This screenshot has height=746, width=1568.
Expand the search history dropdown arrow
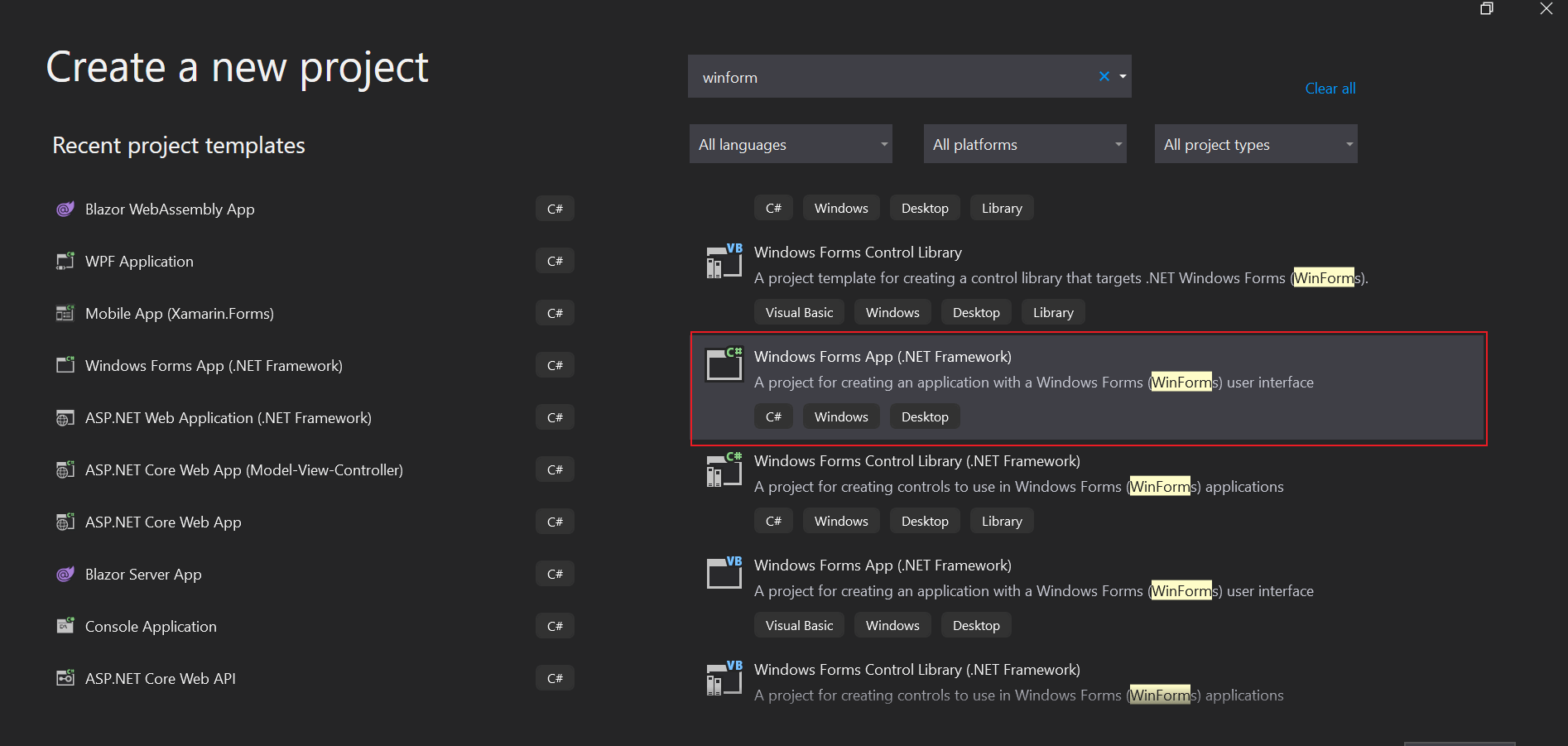[x=1123, y=76]
